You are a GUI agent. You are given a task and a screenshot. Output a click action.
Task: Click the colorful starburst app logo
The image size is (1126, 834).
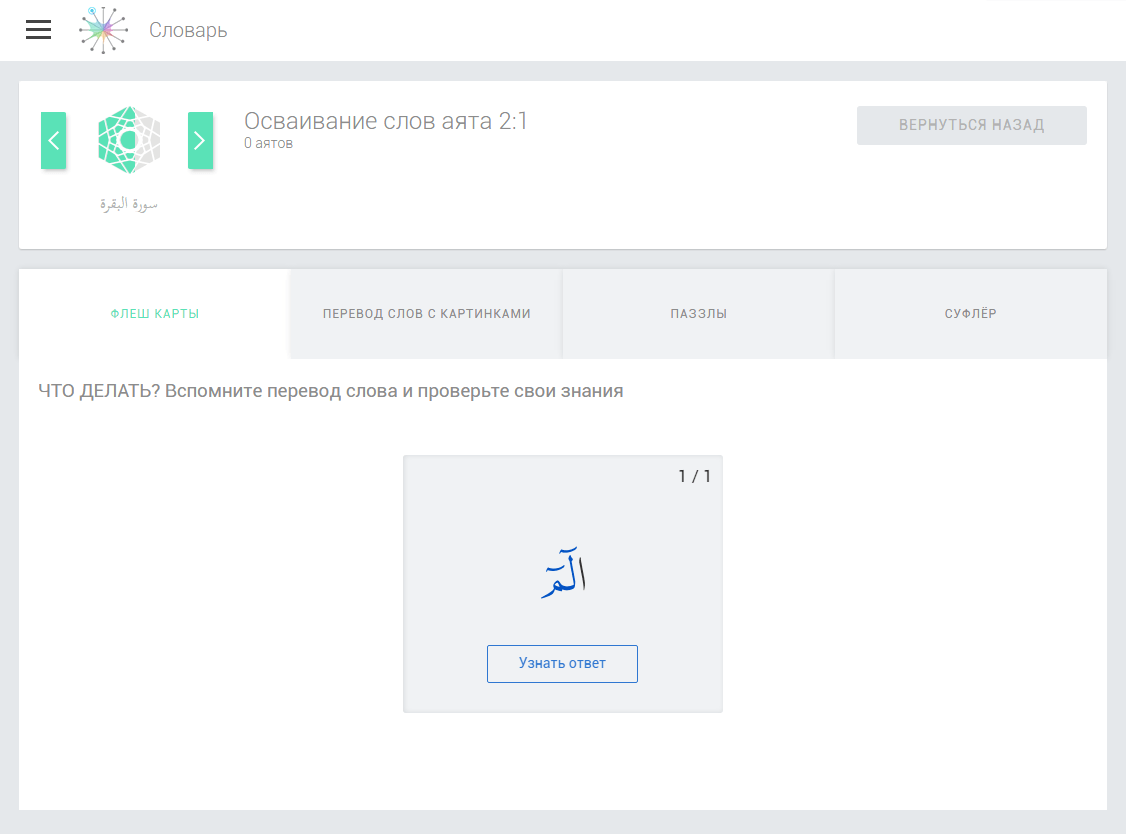pyautogui.click(x=104, y=30)
